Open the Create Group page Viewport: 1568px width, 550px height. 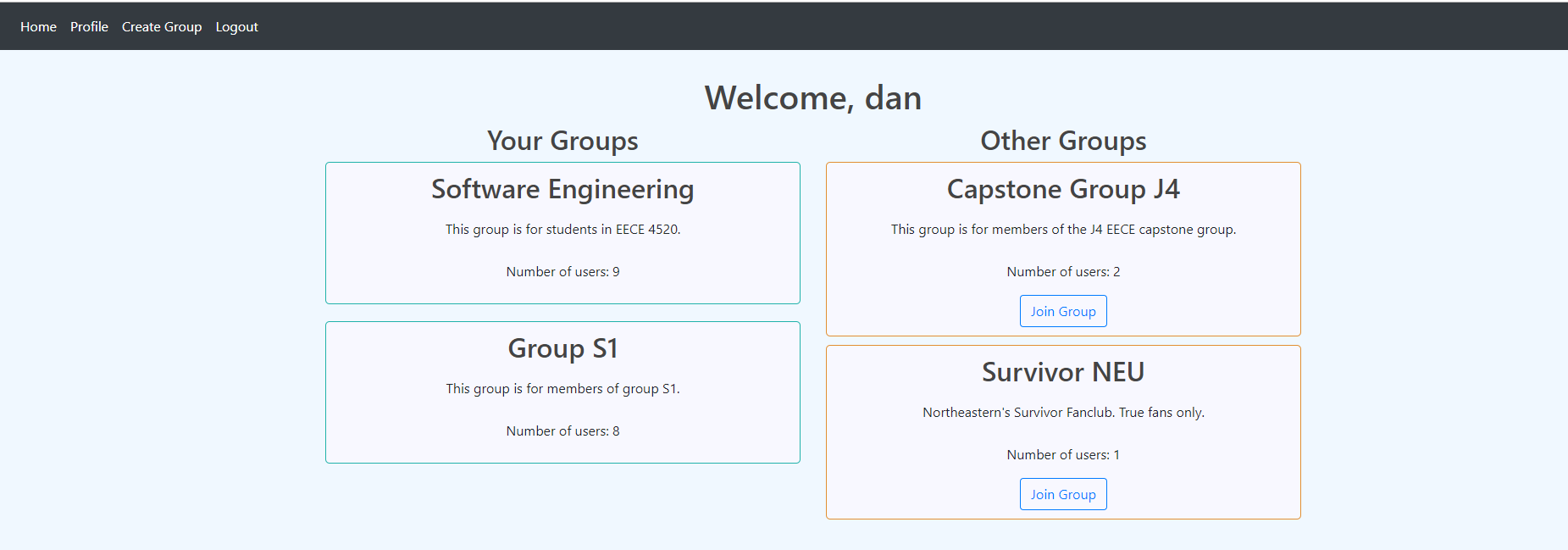(162, 27)
